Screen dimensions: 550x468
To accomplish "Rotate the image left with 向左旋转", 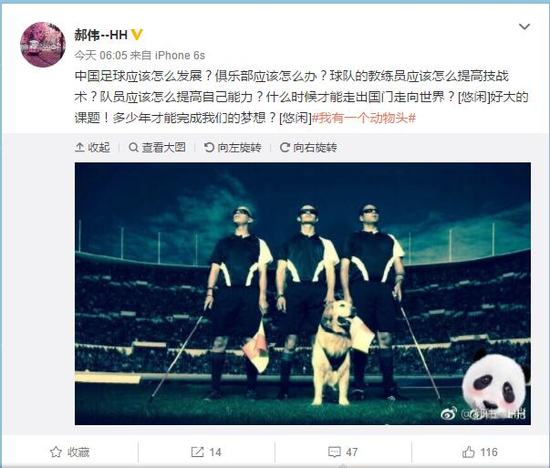I will click(233, 148).
